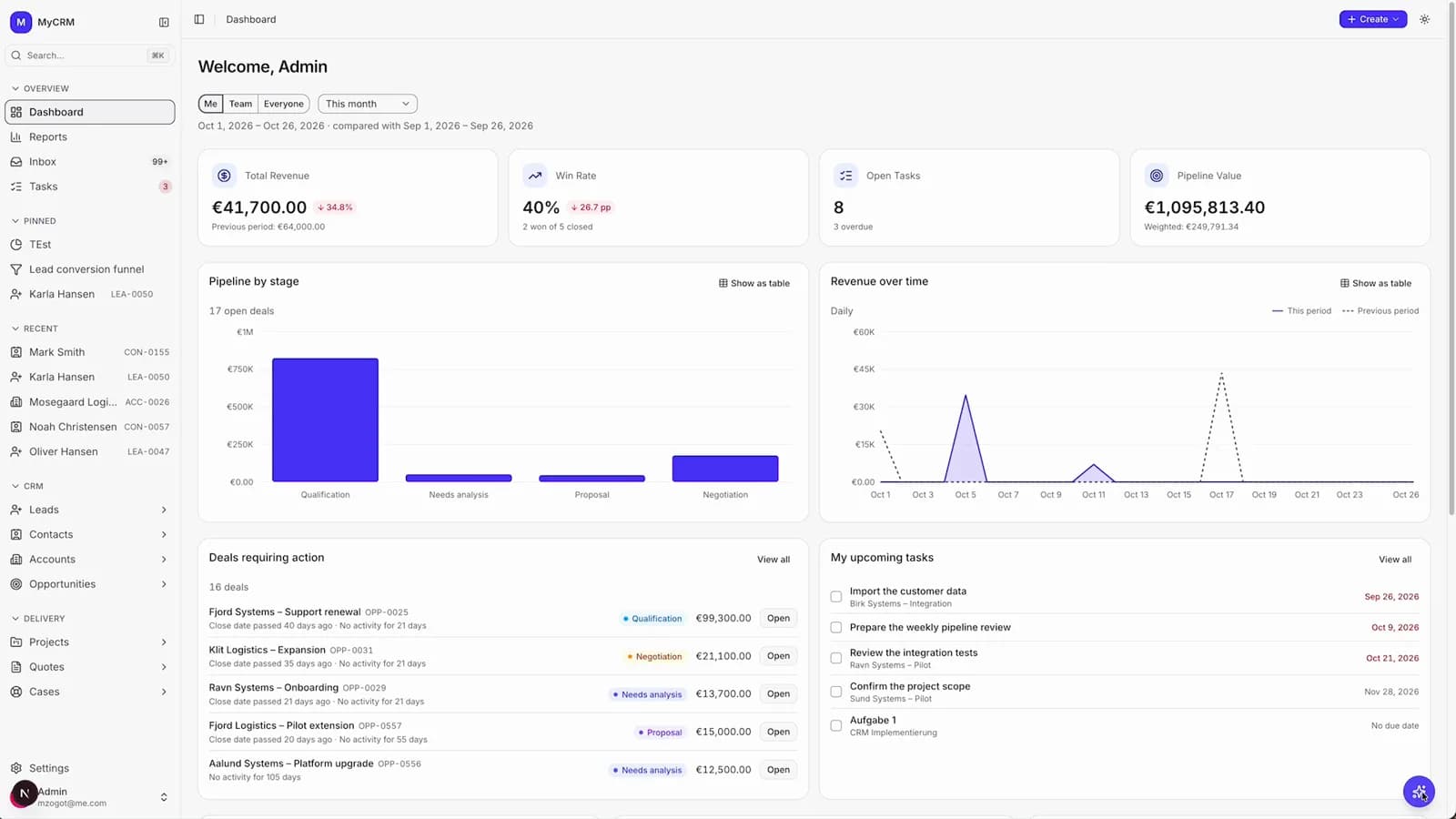Tick the Aufgabe 1 checkbox
The height and width of the screenshot is (819, 1456).
pyautogui.click(x=836, y=725)
